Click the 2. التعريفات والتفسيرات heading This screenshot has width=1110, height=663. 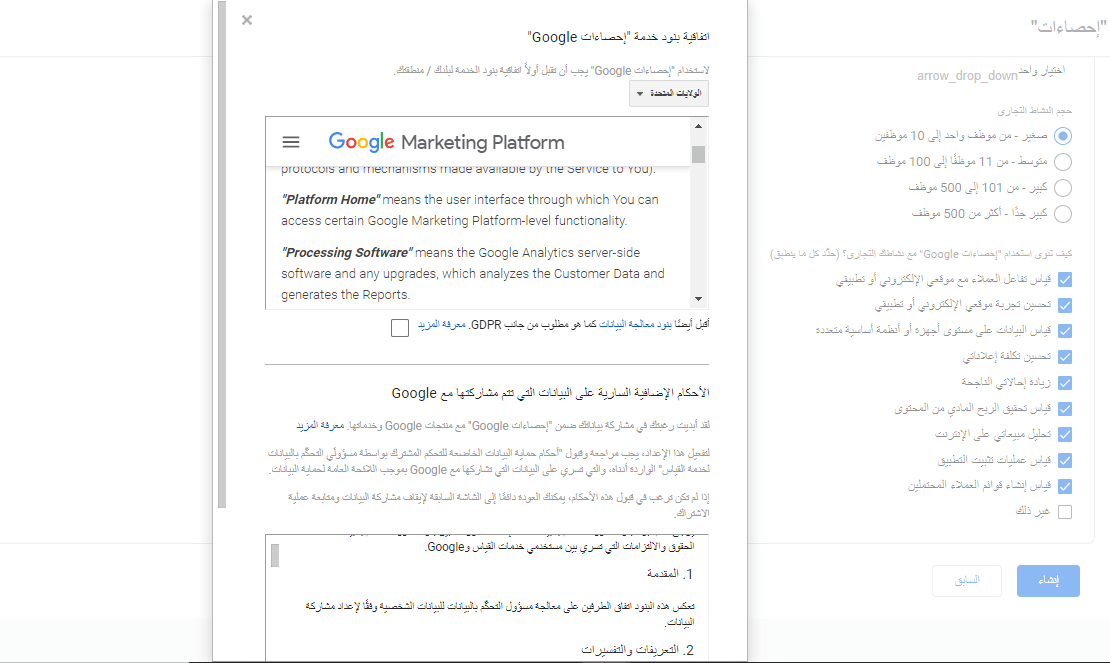coord(638,650)
